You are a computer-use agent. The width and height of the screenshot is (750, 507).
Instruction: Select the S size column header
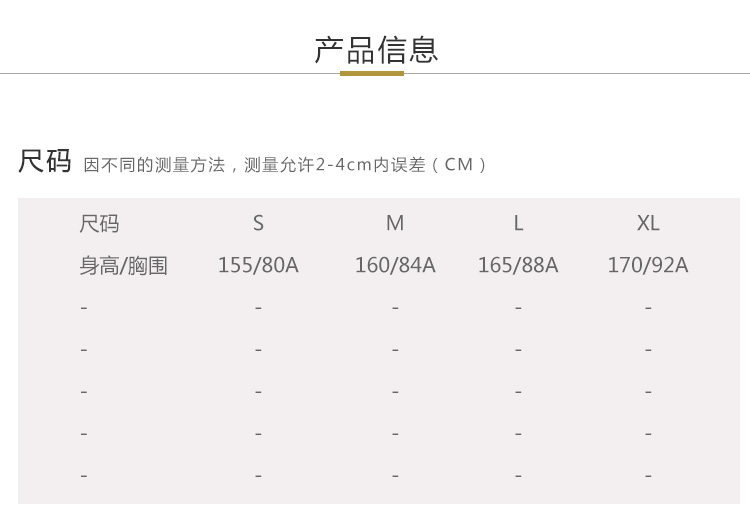[258, 224]
